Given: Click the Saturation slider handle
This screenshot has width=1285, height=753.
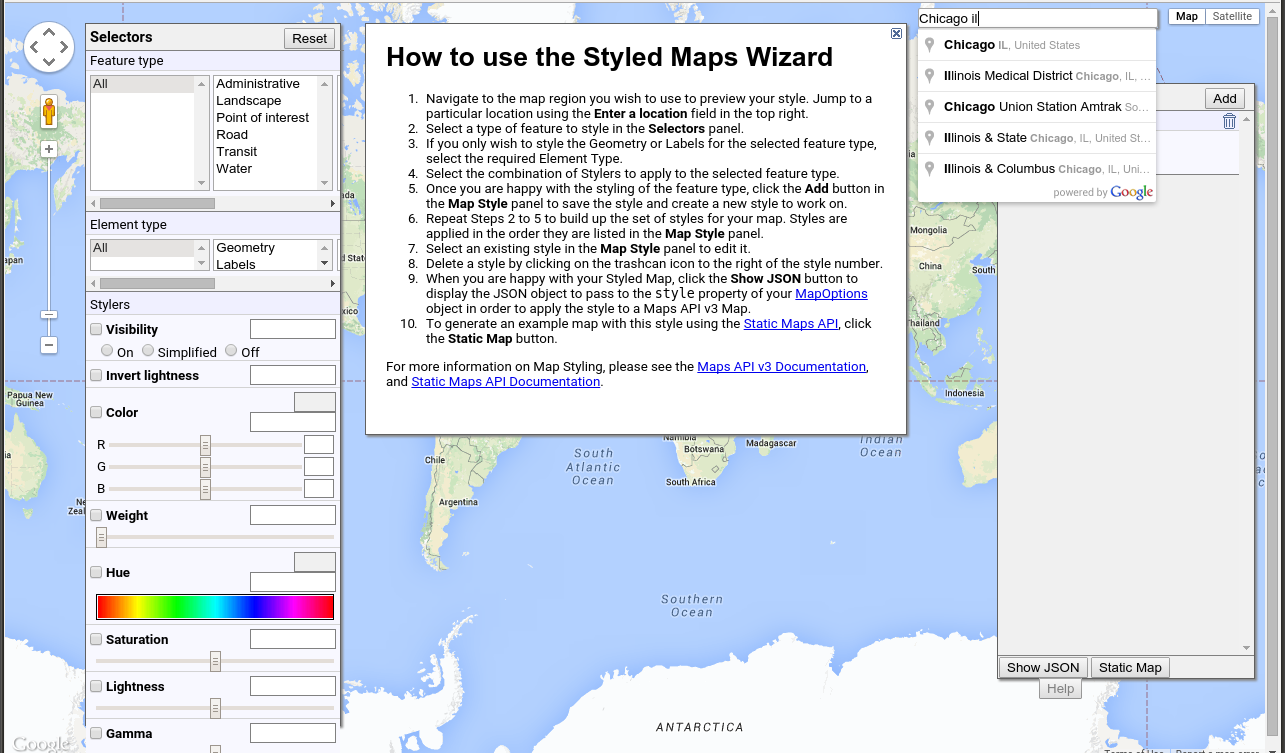Looking at the screenshot, I should point(215,661).
